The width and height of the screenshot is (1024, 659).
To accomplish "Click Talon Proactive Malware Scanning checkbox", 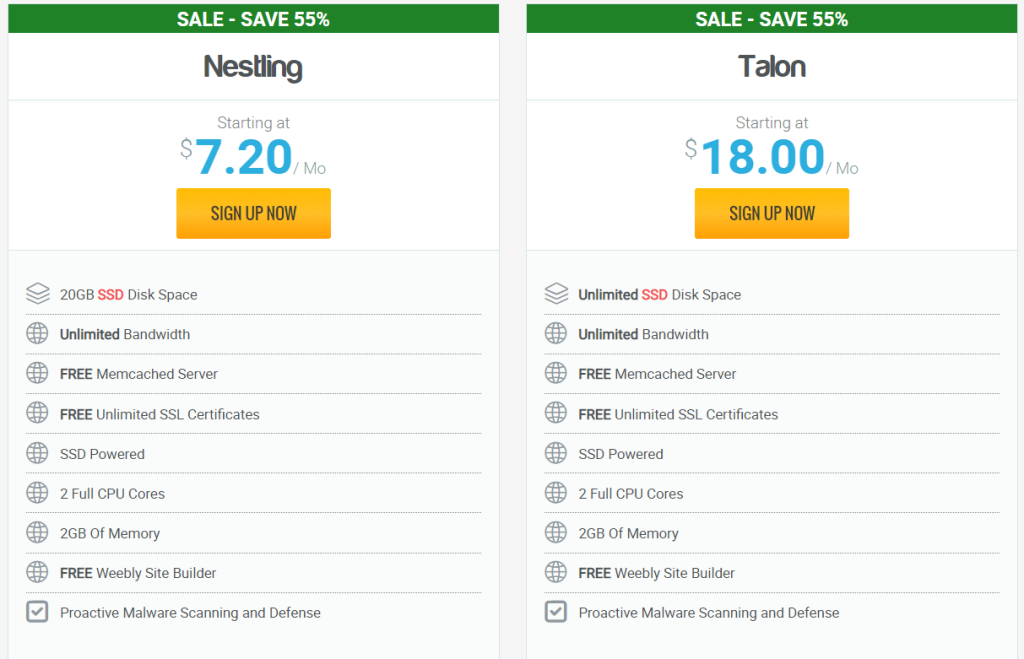I will (x=556, y=612).
